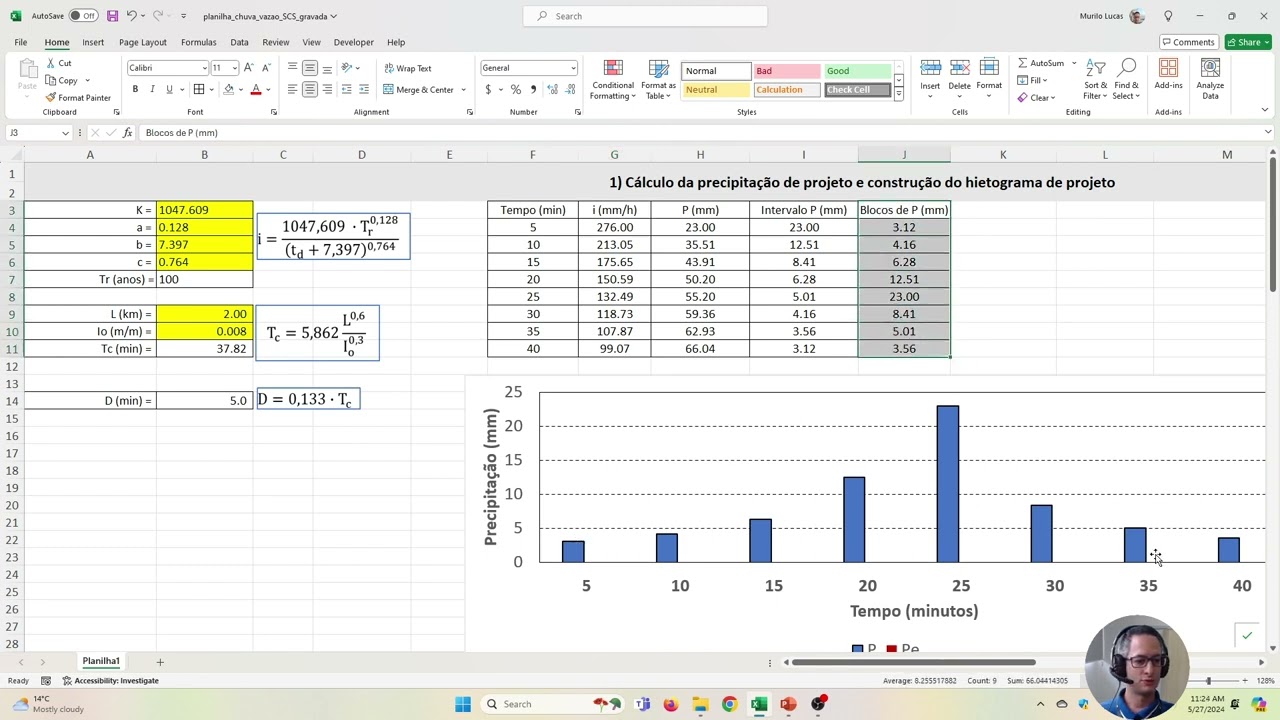This screenshot has height=720, width=1280.
Task: Toggle Underline formatting
Action: pos(169,89)
